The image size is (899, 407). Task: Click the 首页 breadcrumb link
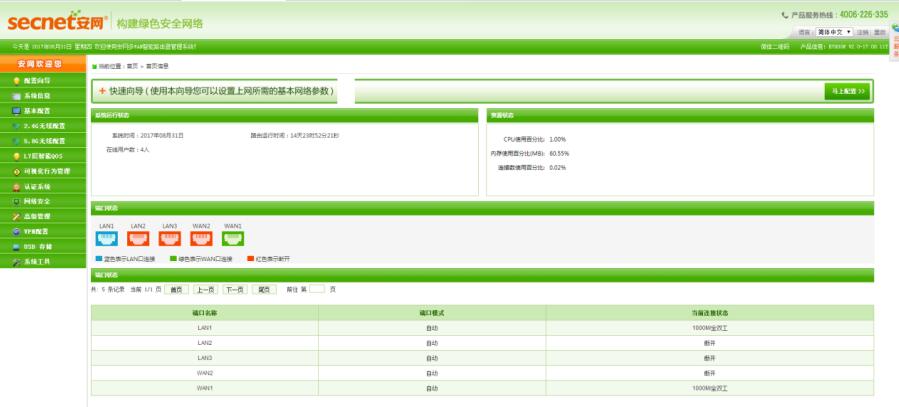pos(132,66)
